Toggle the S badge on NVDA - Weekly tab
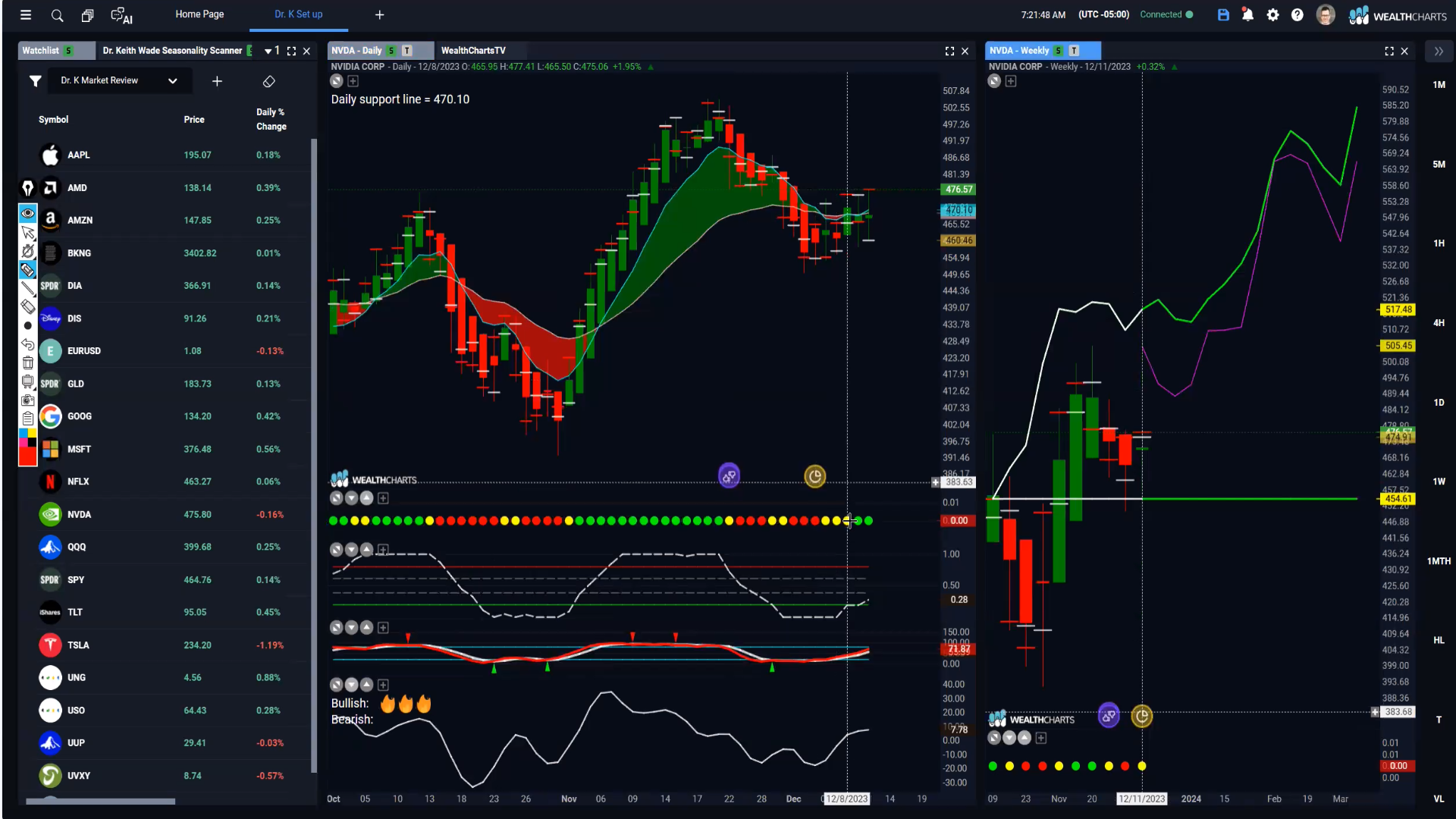 point(1058,51)
